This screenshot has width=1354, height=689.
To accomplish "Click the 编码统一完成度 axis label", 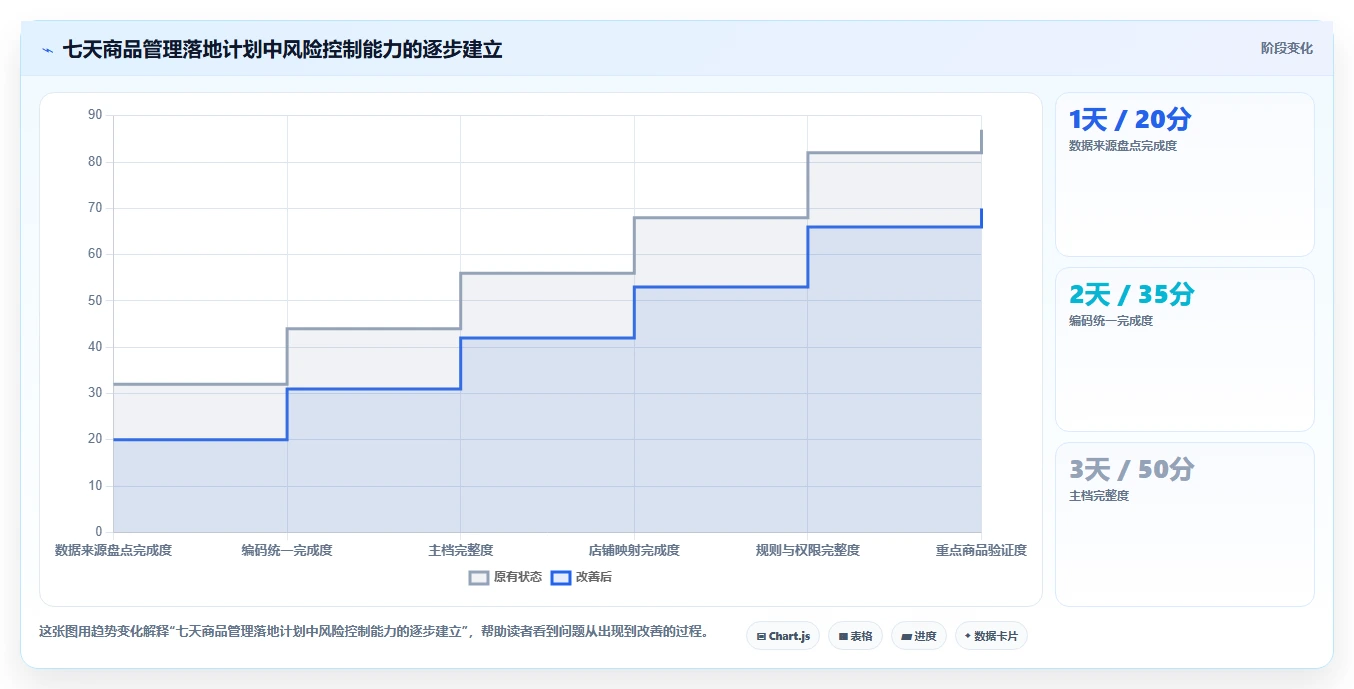I will [287, 550].
